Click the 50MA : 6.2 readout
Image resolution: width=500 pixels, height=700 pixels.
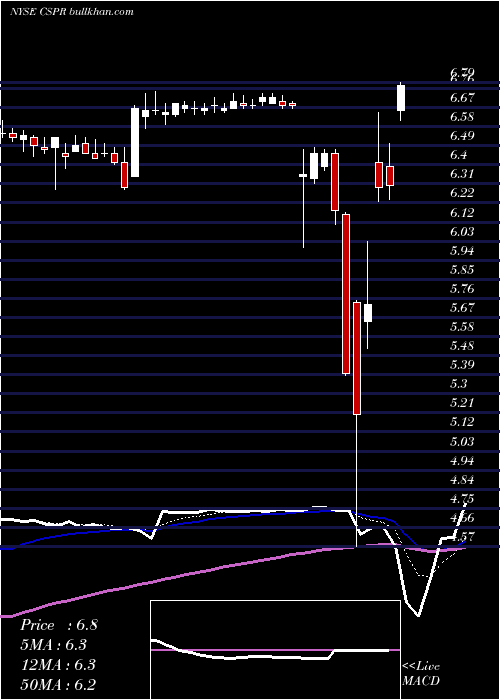tap(58, 685)
